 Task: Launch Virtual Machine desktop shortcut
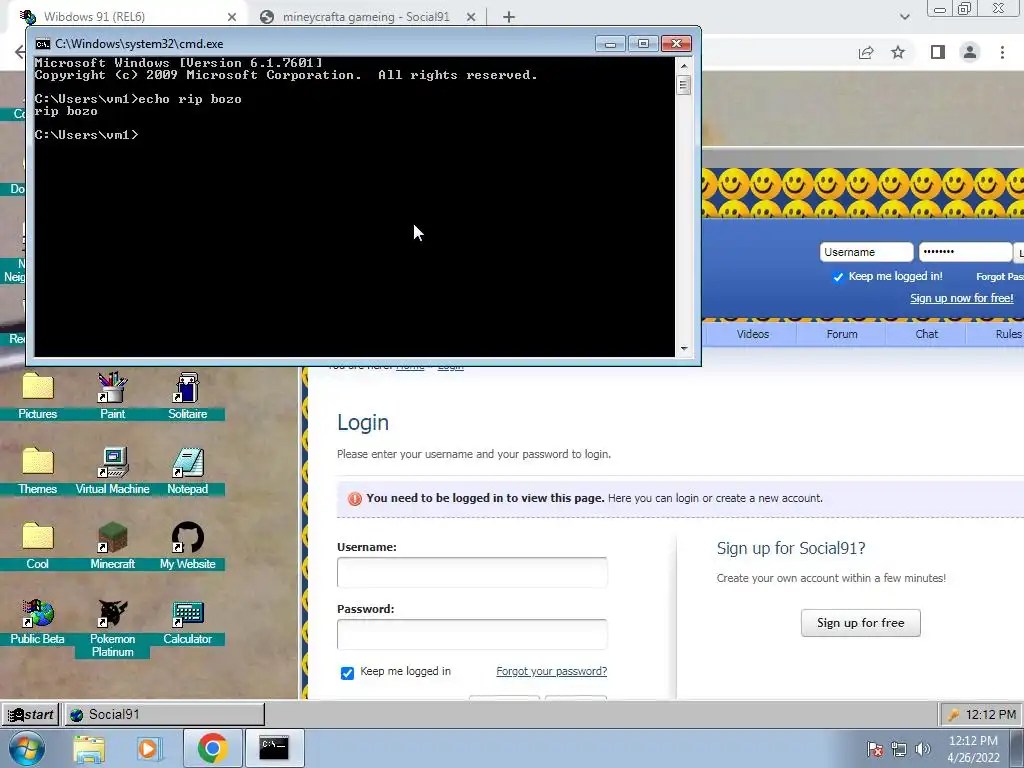pos(112,470)
